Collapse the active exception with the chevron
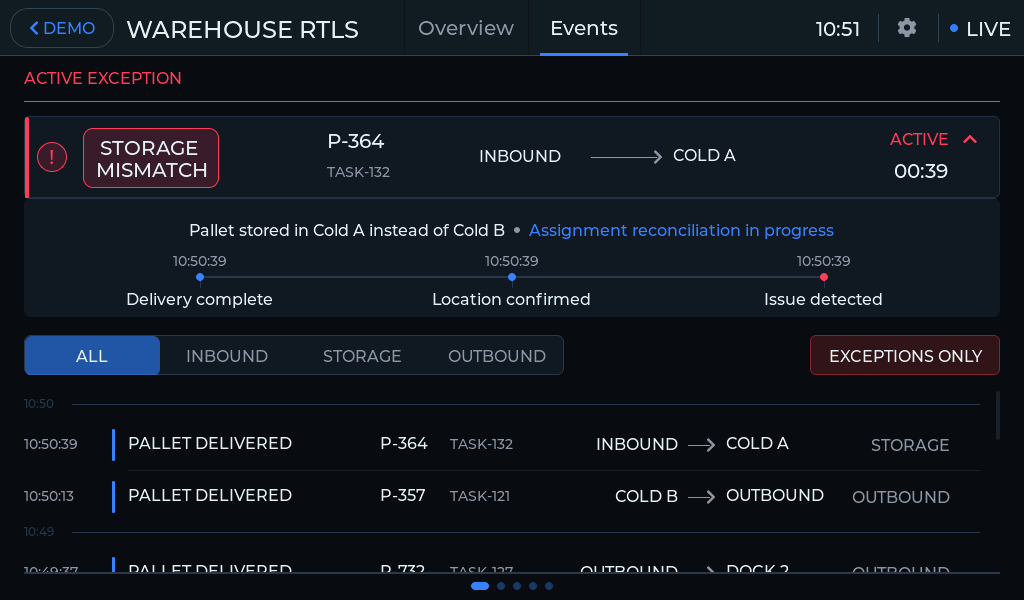 [970, 139]
